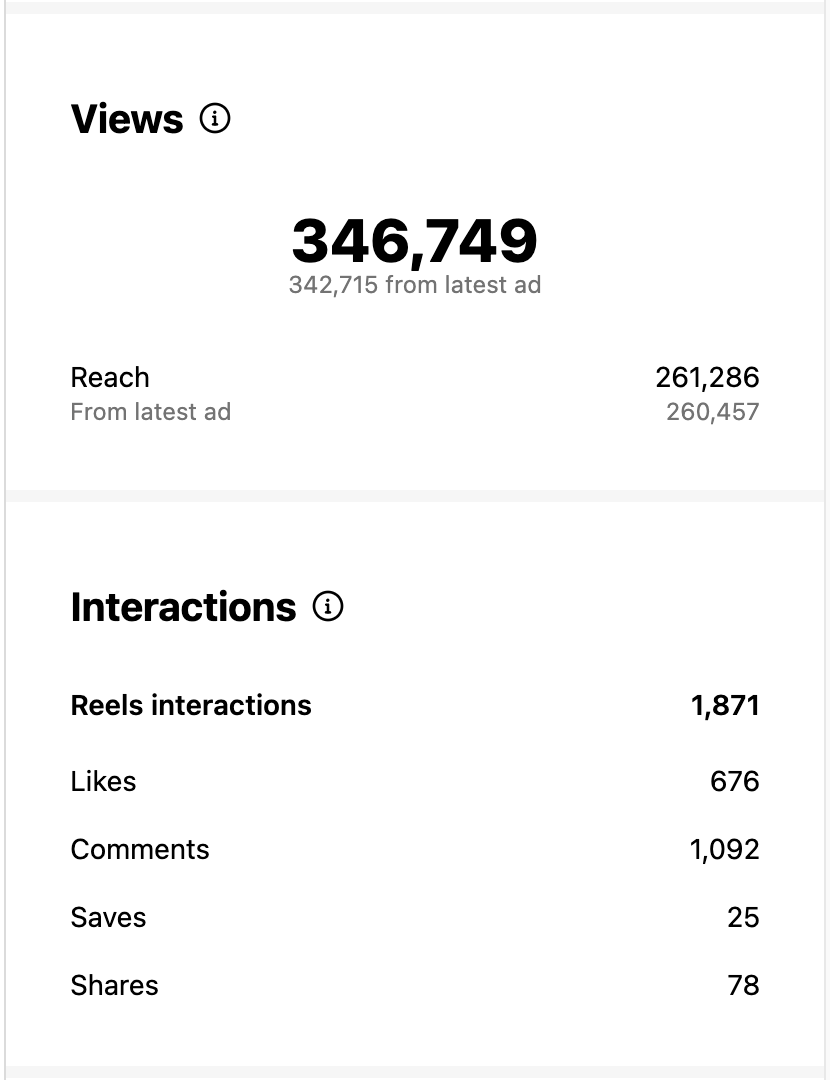Select the Shares row label
Image resolution: width=830 pixels, height=1080 pixels.
[114, 985]
